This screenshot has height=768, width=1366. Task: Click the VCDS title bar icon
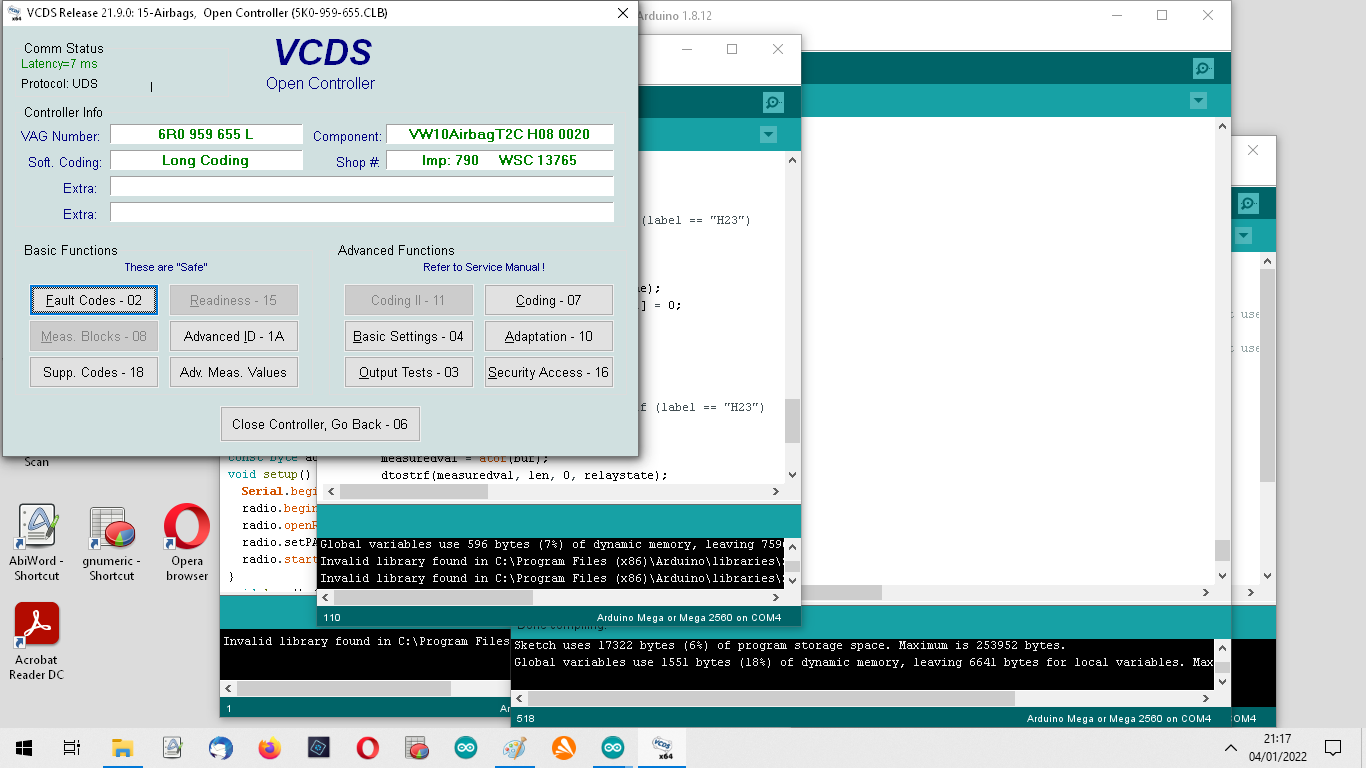[14, 13]
